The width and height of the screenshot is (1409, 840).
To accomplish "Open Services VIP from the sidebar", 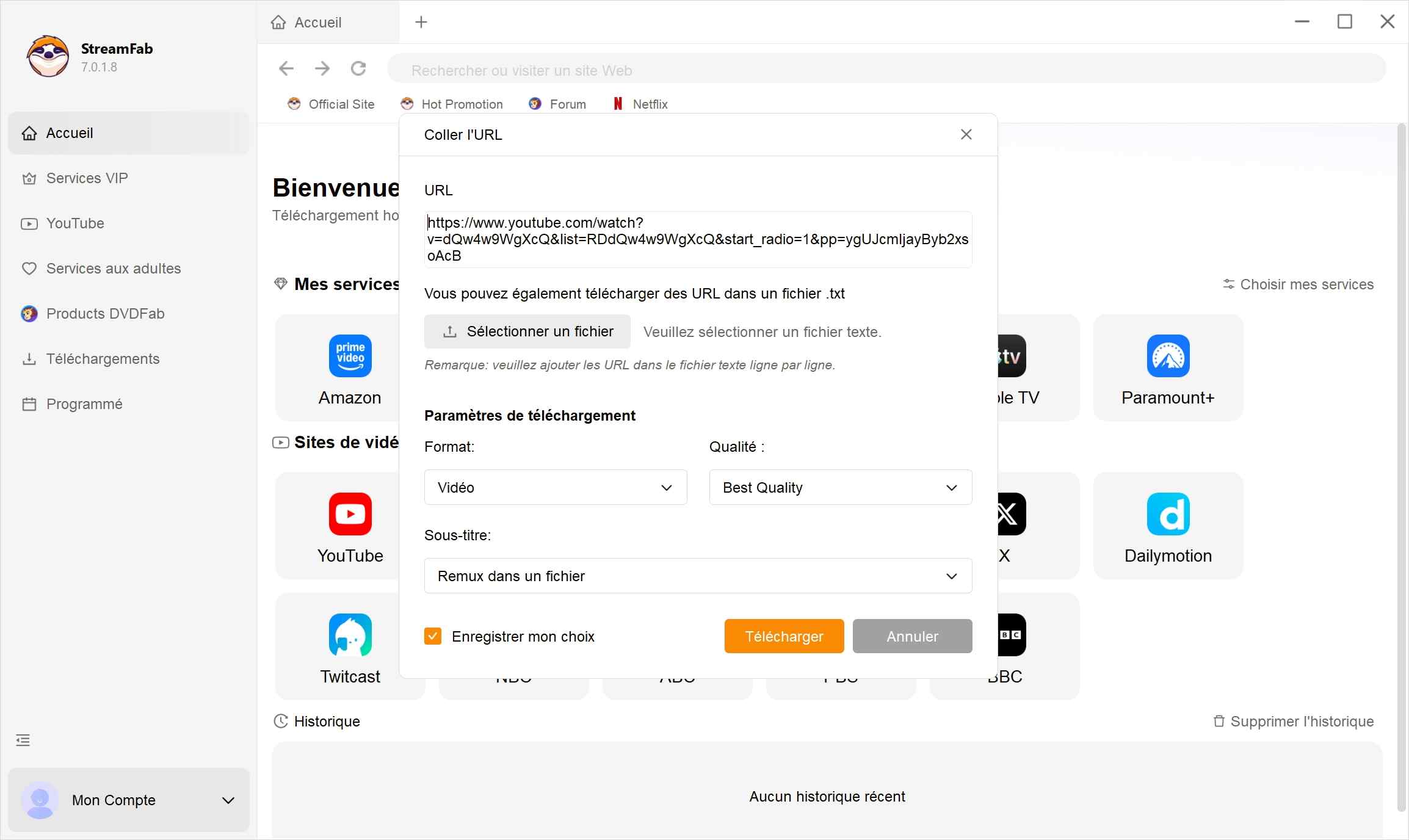I will coord(87,178).
